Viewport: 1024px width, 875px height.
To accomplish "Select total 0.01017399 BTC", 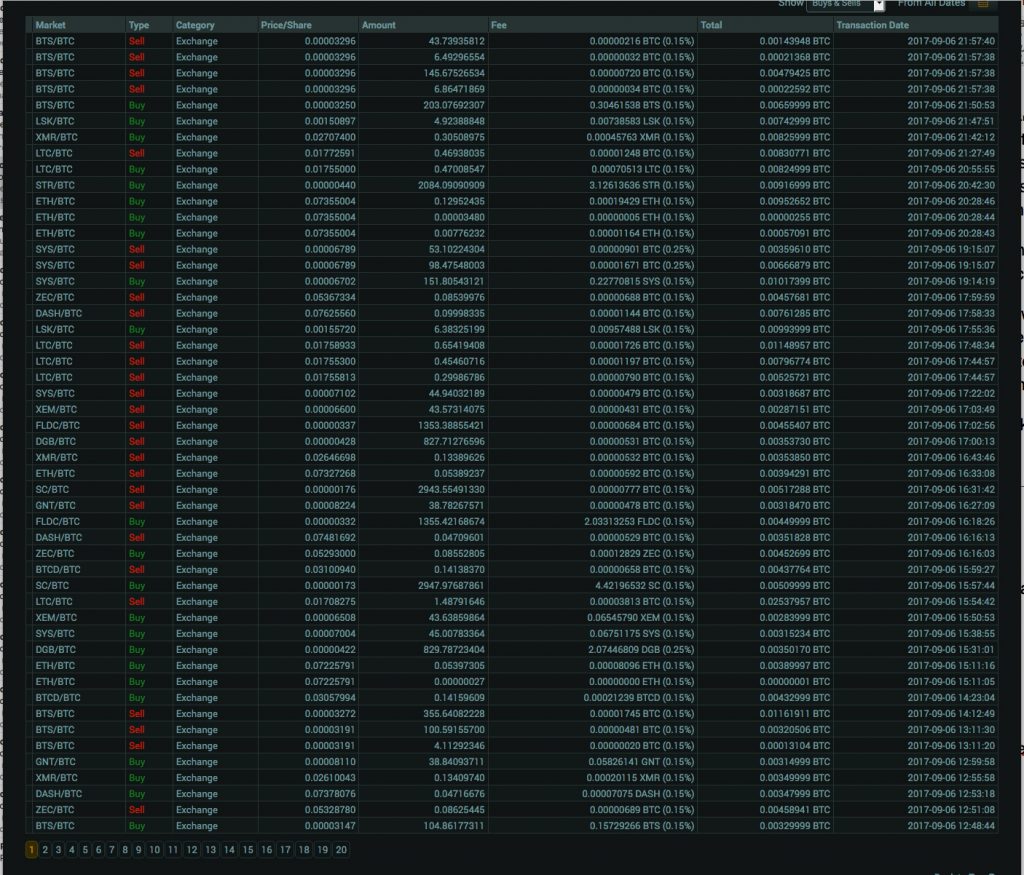I will click(795, 281).
